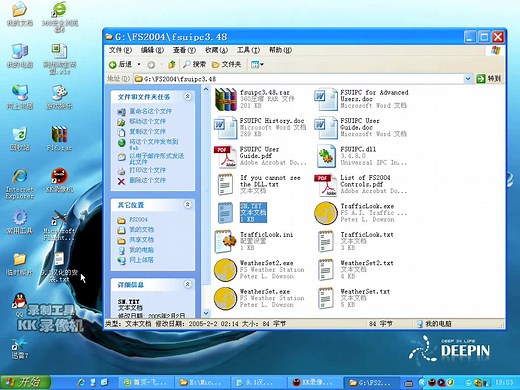Select FSUIPC User Guide.pdf icon

pos(226,156)
